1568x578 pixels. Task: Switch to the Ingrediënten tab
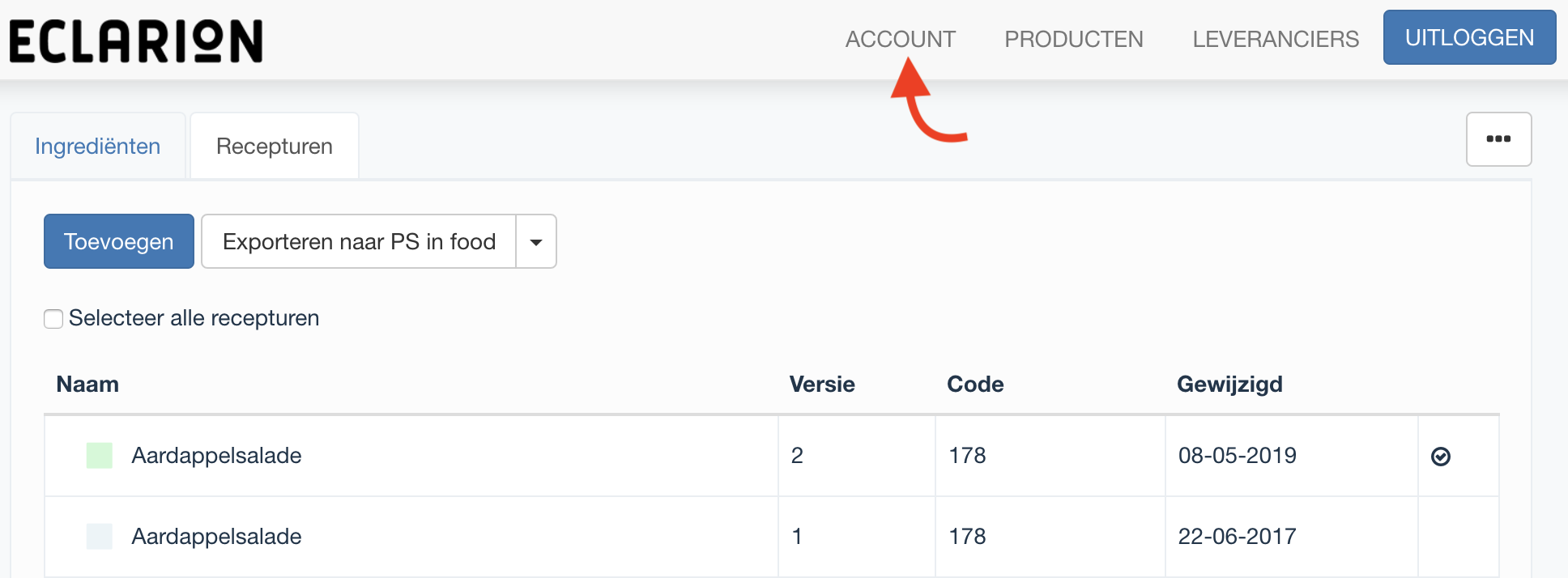pos(98,147)
